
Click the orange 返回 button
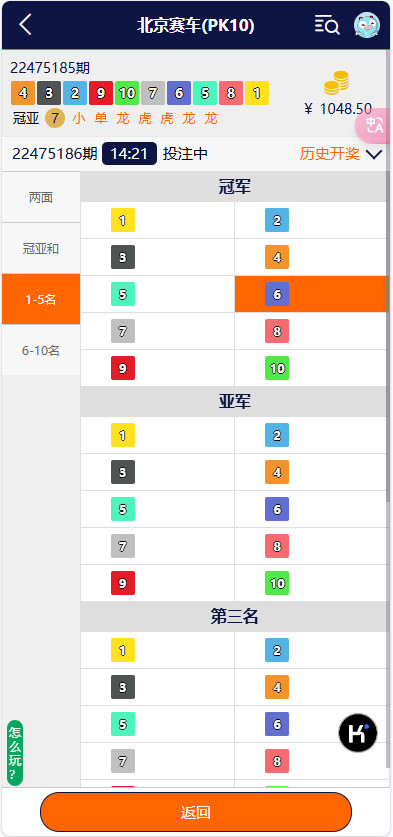pos(196,812)
